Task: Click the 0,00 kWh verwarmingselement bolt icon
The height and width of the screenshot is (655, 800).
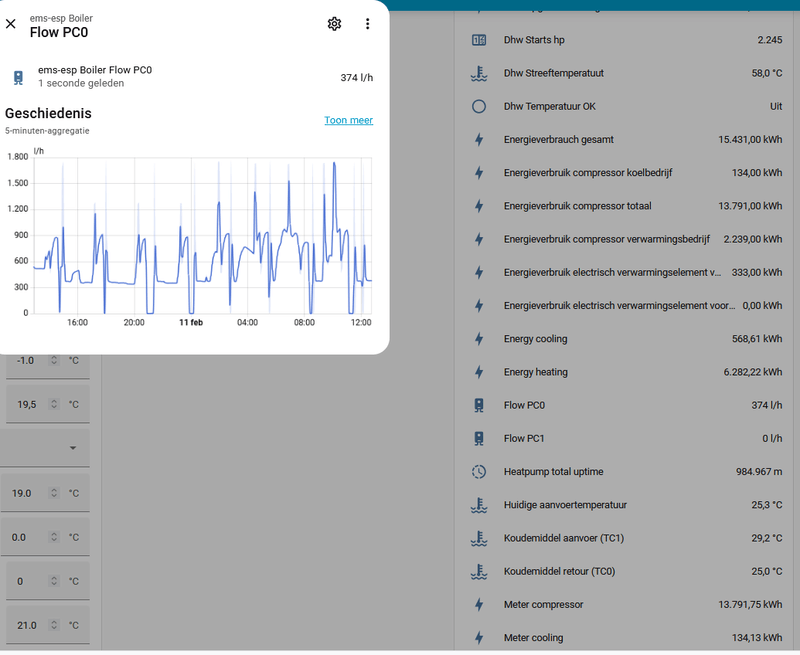Action: (x=479, y=306)
